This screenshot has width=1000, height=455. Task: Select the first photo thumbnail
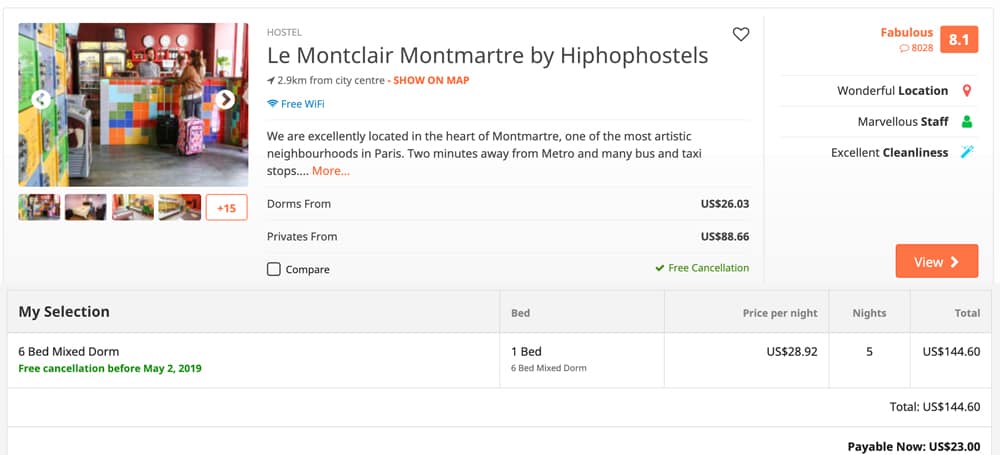(x=39, y=207)
